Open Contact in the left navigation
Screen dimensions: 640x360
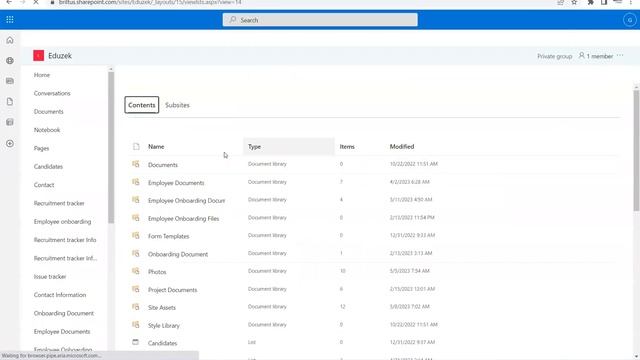44,185
